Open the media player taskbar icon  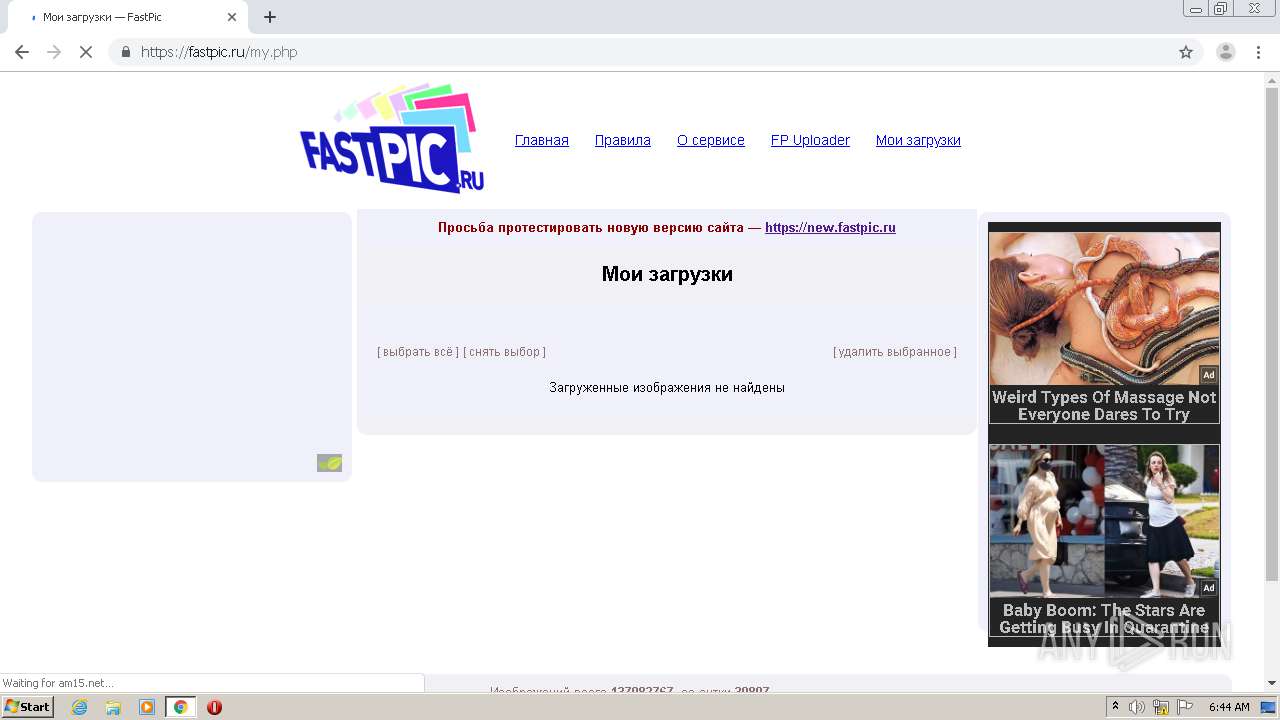point(147,707)
